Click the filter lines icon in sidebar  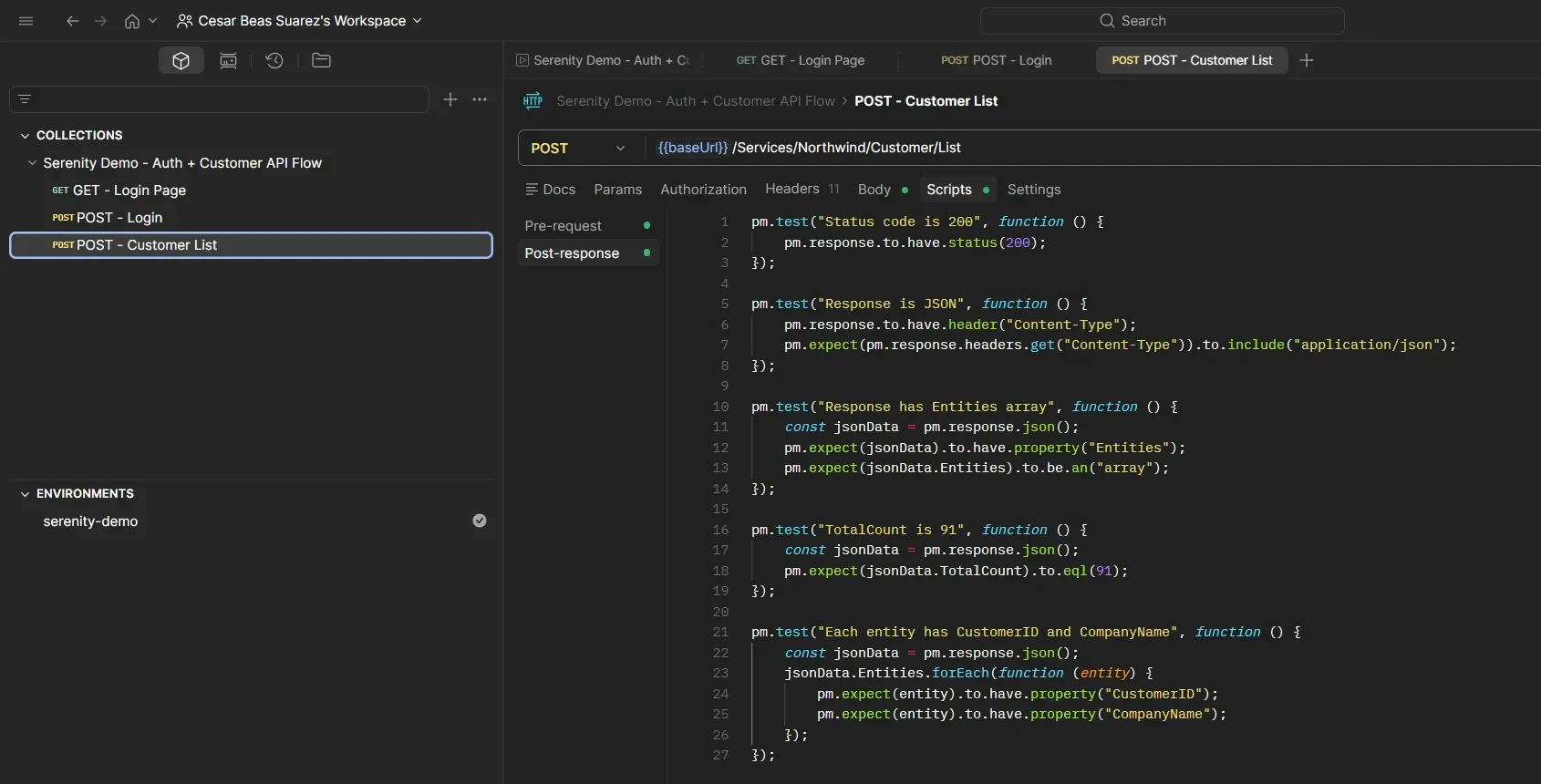[25, 99]
